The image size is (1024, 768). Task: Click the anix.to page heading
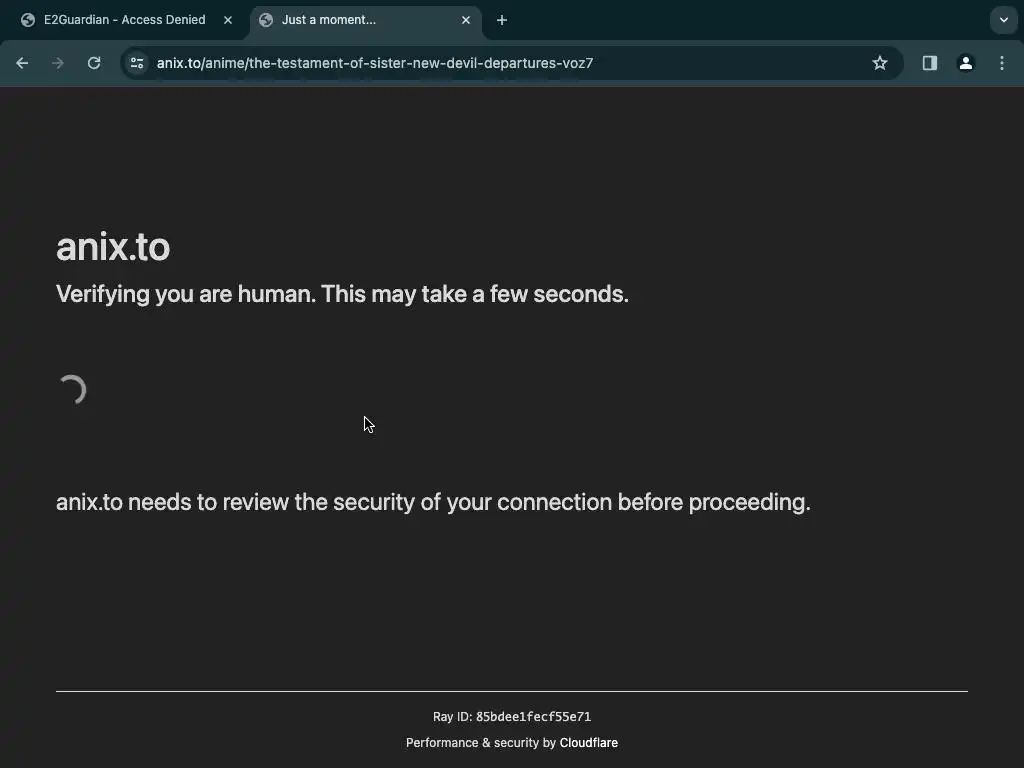click(113, 247)
